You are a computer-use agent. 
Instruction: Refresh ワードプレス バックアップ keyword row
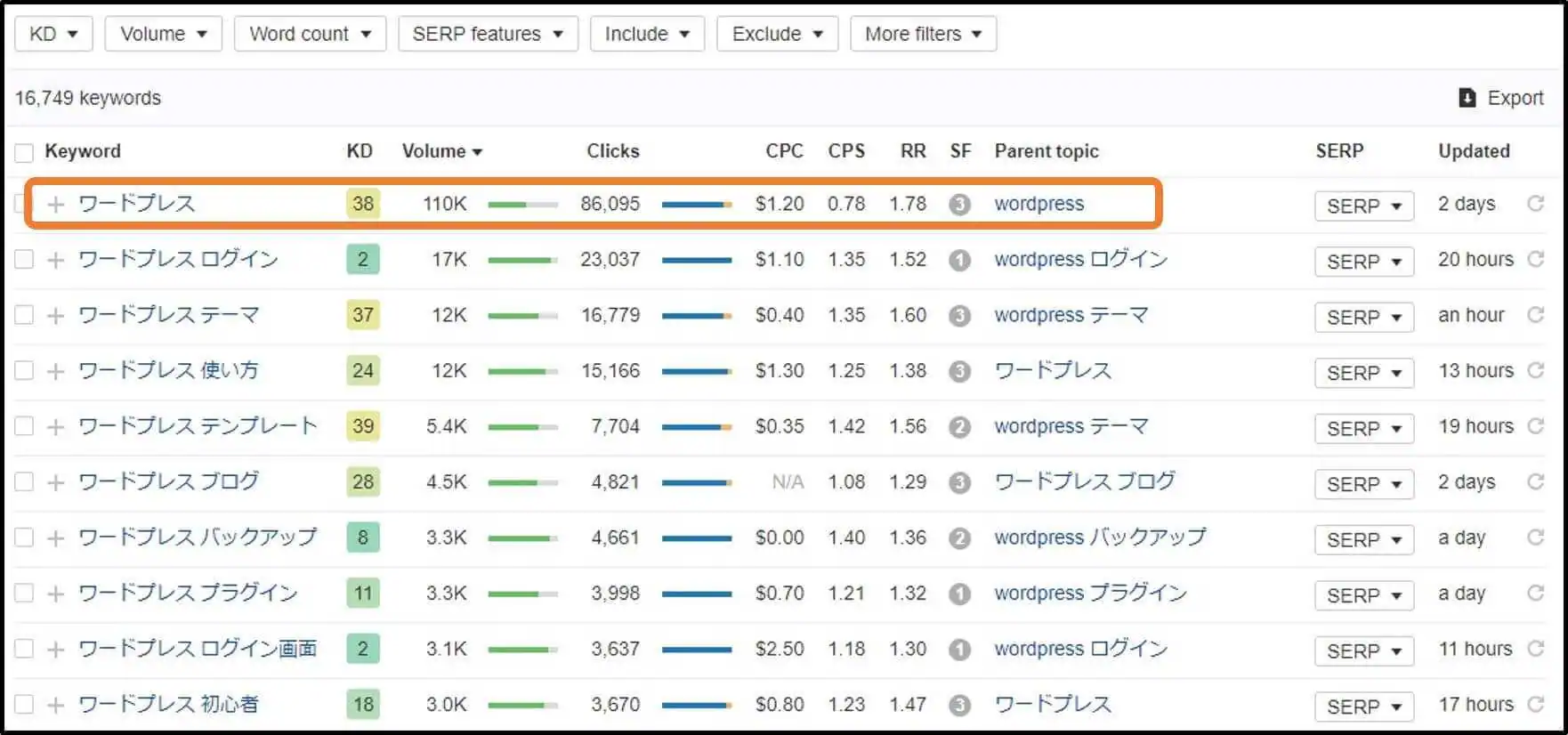(x=1535, y=537)
